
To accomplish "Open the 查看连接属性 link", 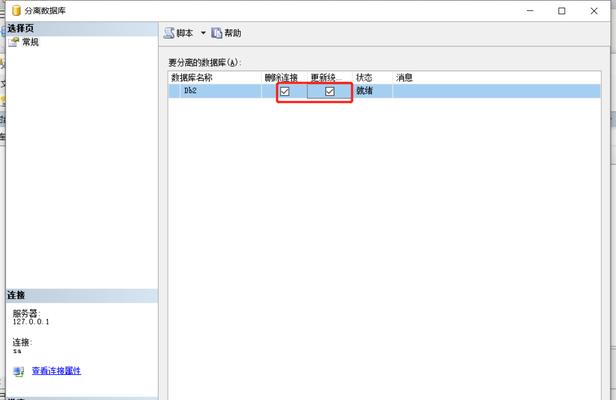I will point(56,371).
